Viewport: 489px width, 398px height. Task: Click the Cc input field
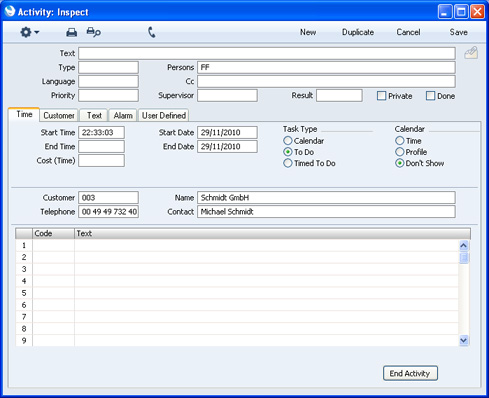point(326,81)
